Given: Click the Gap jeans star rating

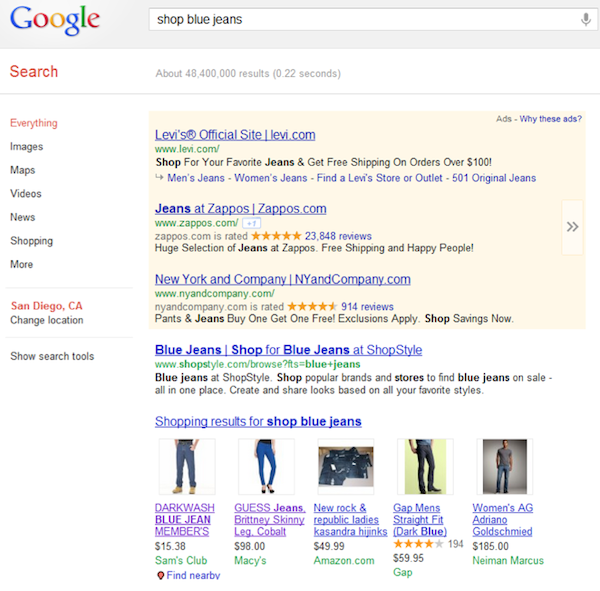Looking at the screenshot, I should coord(418,544).
